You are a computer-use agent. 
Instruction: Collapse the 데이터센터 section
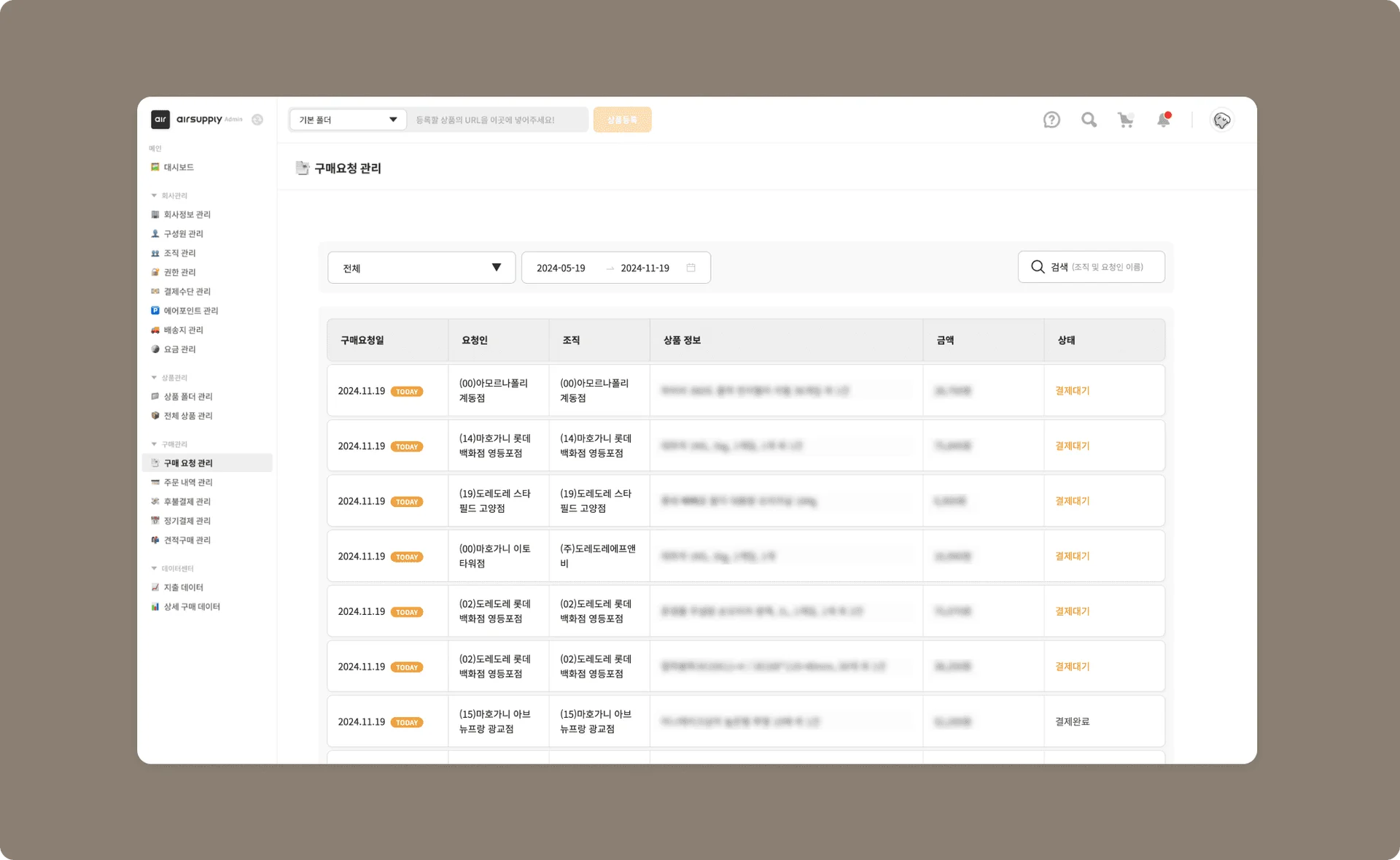(x=154, y=568)
